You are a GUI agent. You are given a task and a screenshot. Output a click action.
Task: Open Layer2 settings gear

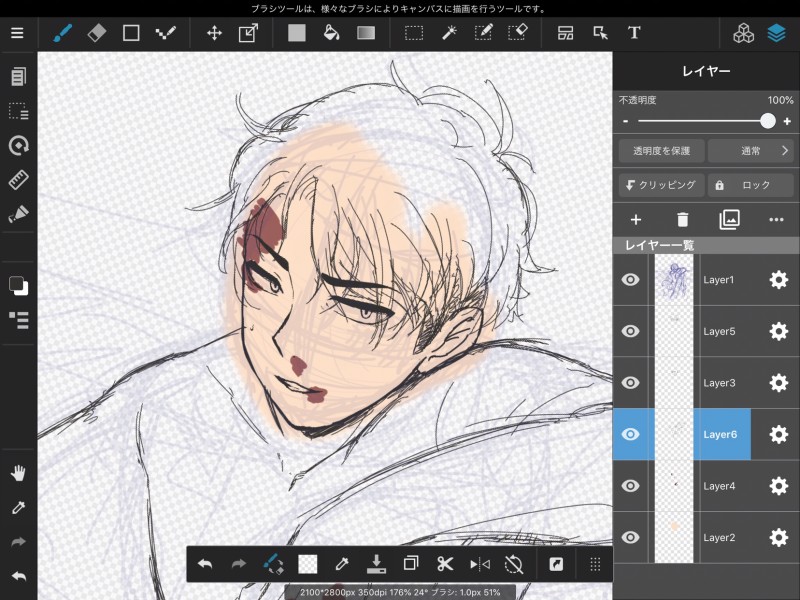tap(779, 537)
